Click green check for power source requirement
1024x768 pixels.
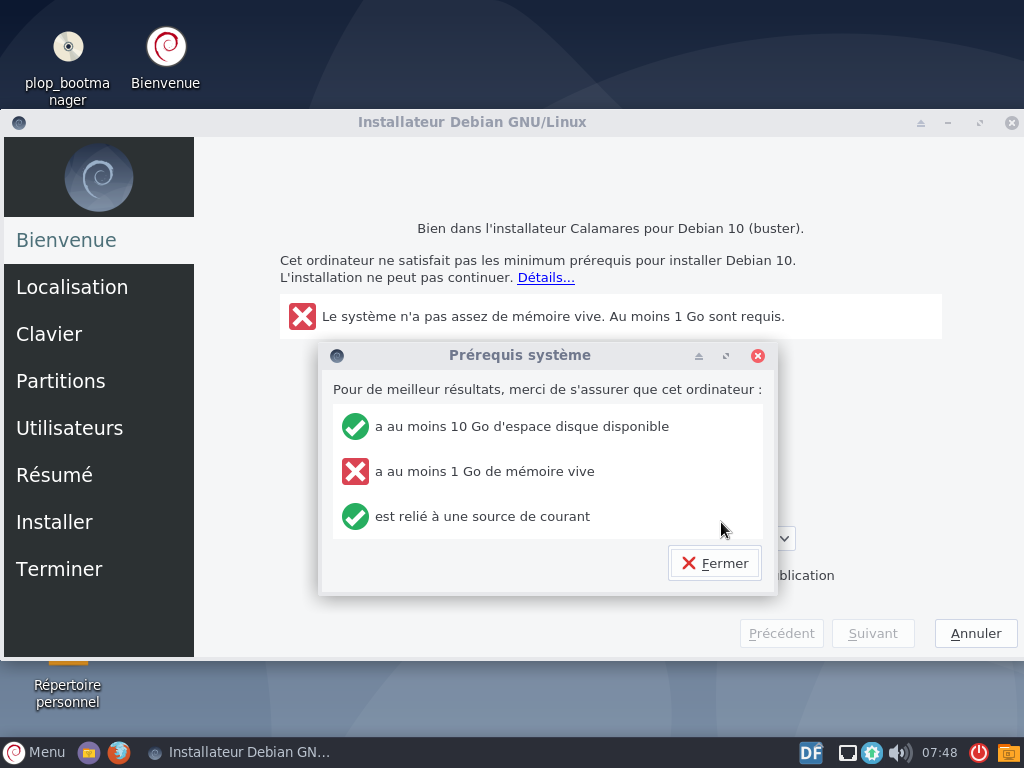(x=355, y=517)
